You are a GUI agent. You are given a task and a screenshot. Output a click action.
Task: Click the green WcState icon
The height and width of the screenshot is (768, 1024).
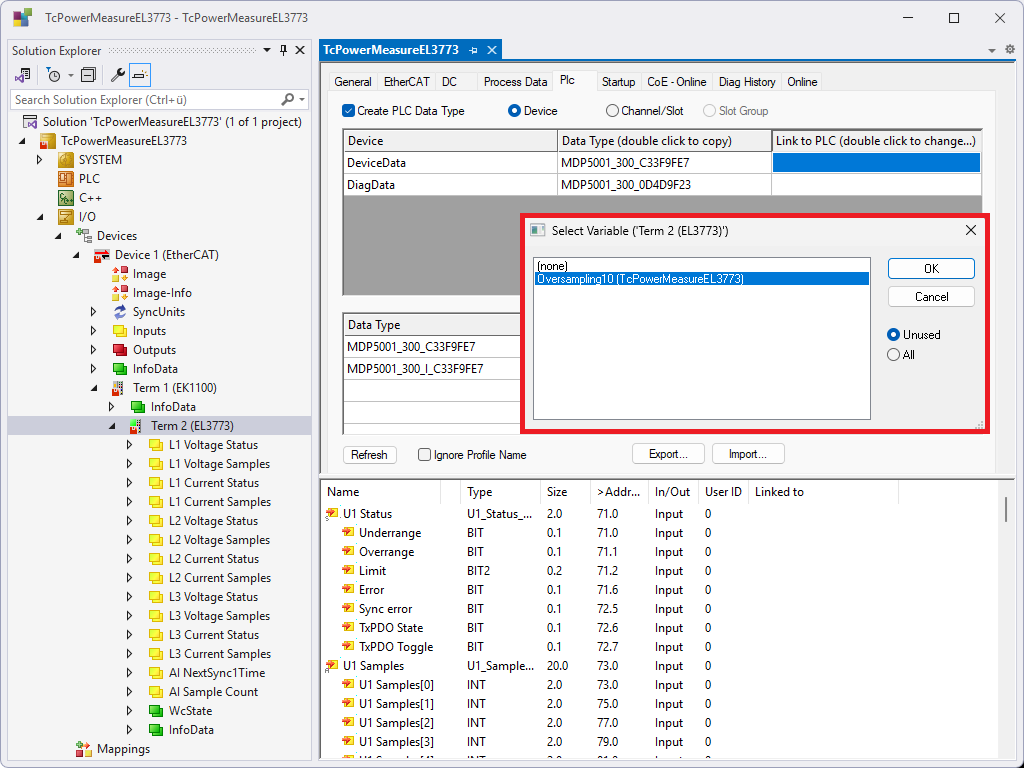[155, 711]
